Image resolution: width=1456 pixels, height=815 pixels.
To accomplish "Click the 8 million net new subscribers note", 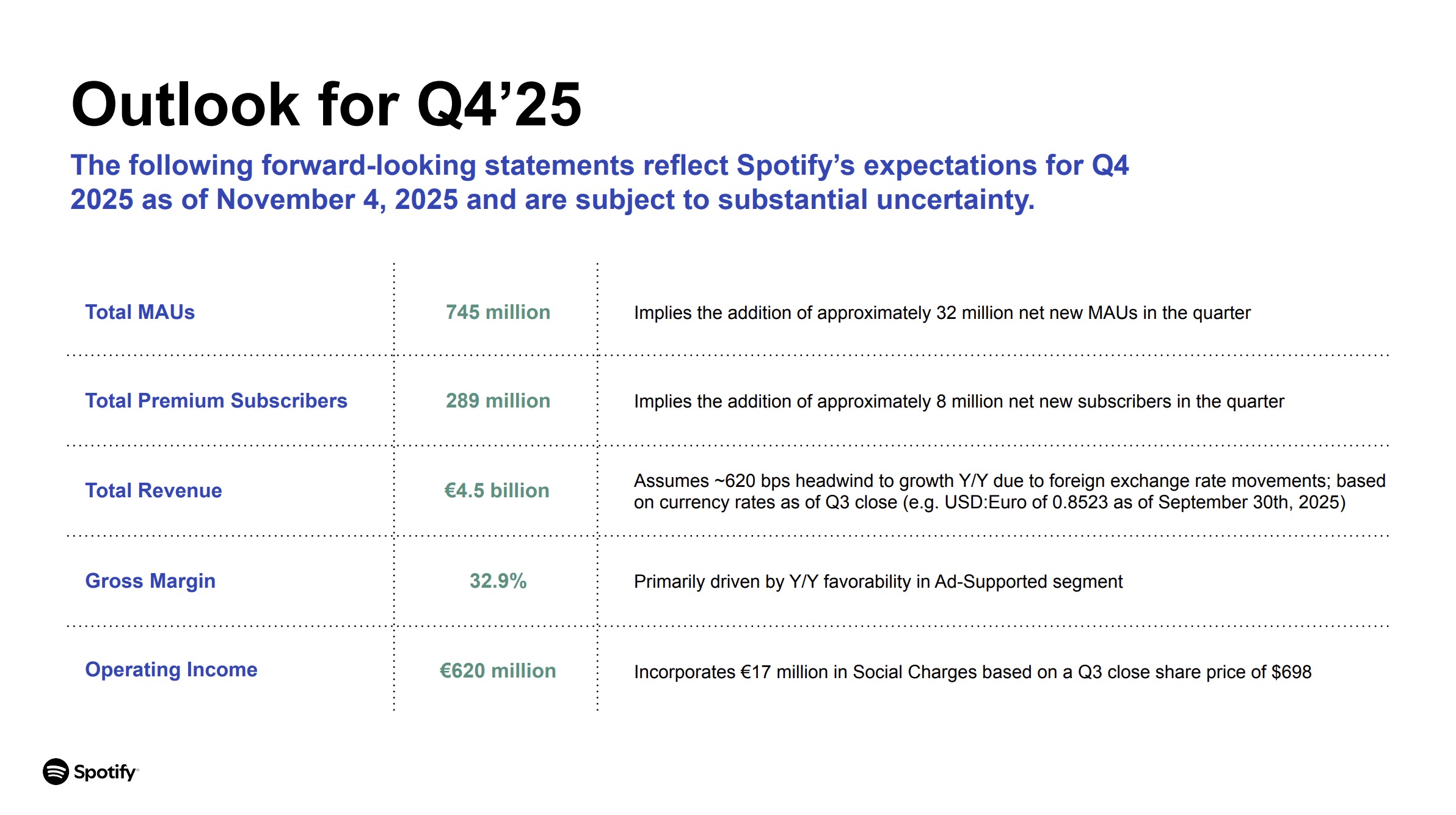I will tap(959, 401).
